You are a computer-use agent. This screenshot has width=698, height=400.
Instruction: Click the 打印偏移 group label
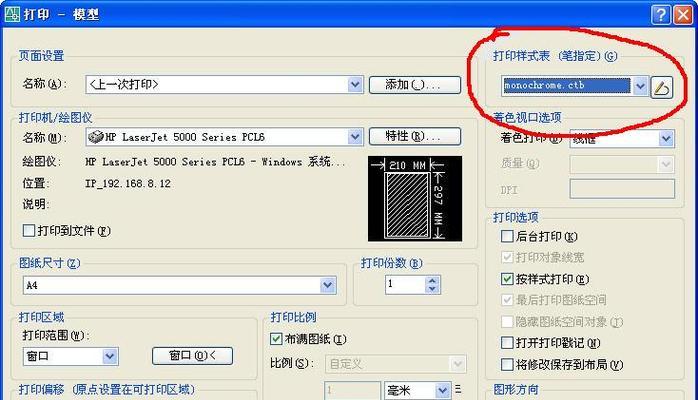(107, 389)
